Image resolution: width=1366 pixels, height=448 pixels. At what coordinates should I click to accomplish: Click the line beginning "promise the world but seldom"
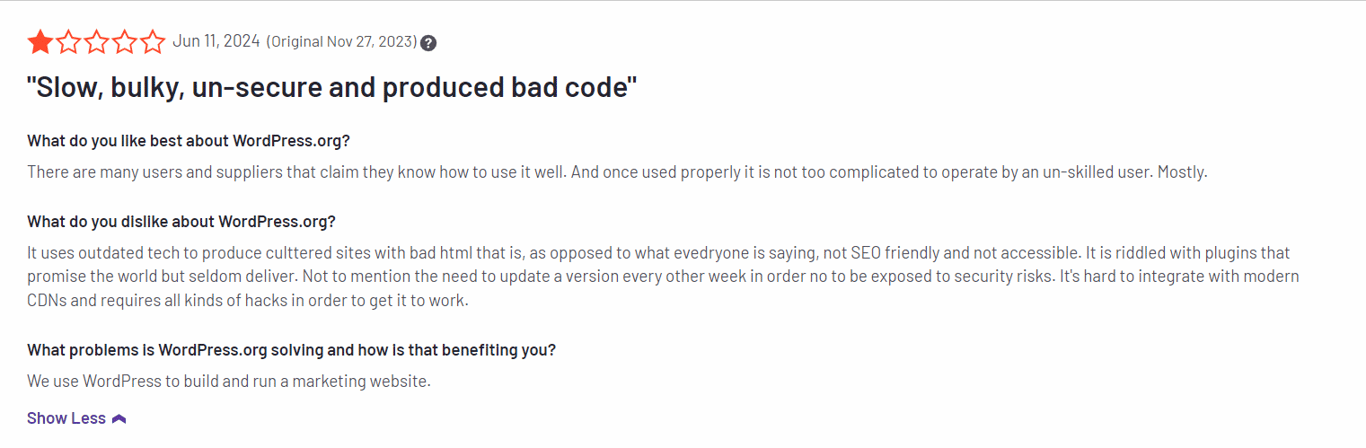pyautogui.click(x=664, y=276)
